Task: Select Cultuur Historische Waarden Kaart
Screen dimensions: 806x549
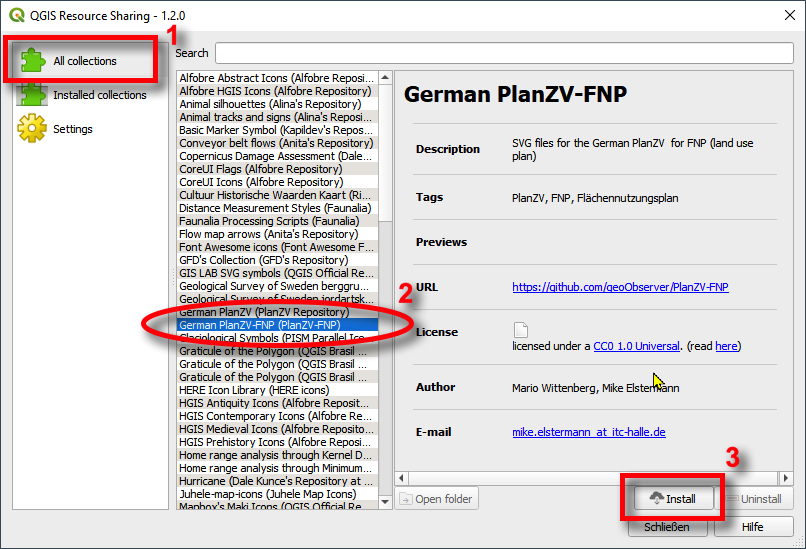Action: point(278,195)
